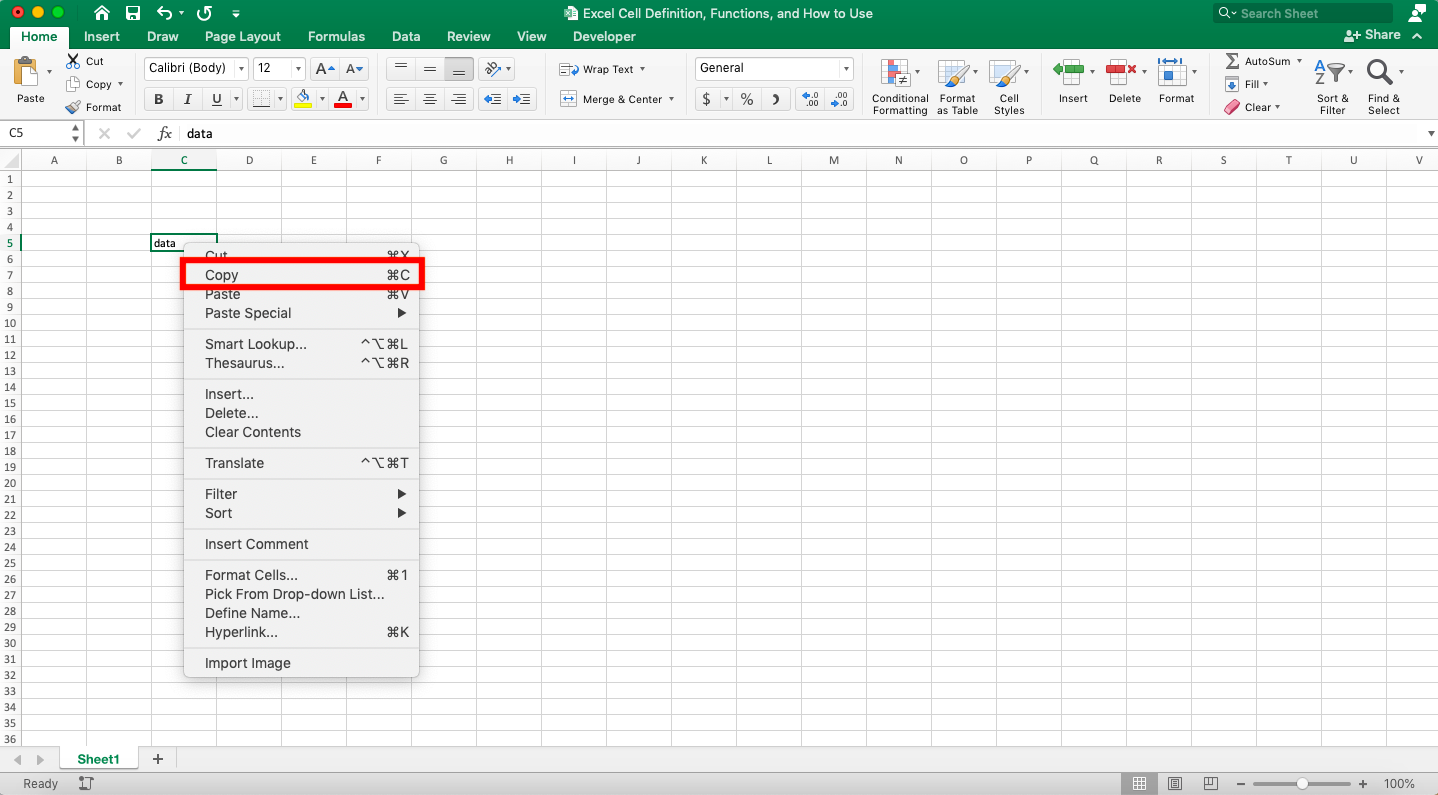Screen dimensions: 1438x795
Task: Click the Search Sheet field
Action: click(x=1303, y=13)
